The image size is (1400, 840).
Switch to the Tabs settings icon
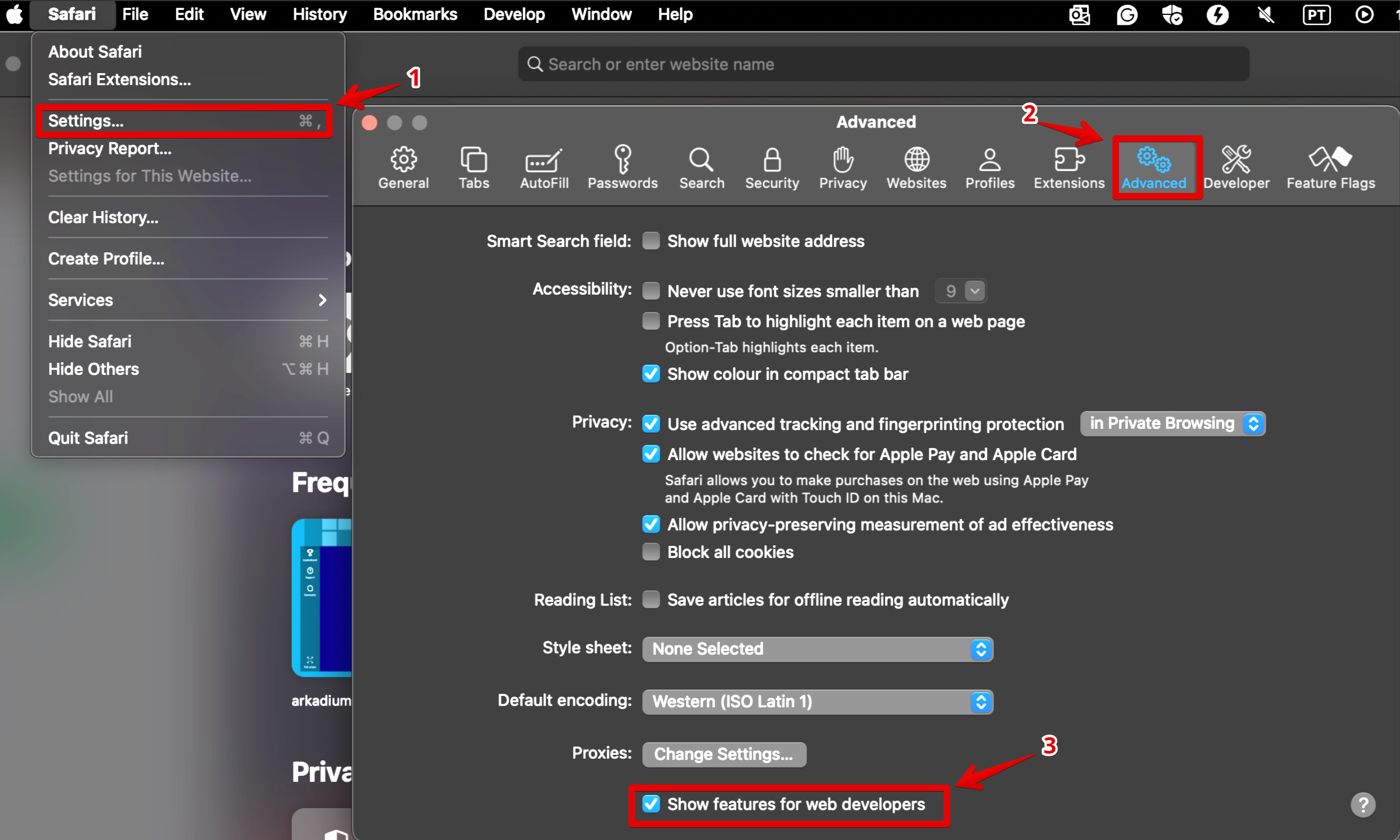[473, 168]
